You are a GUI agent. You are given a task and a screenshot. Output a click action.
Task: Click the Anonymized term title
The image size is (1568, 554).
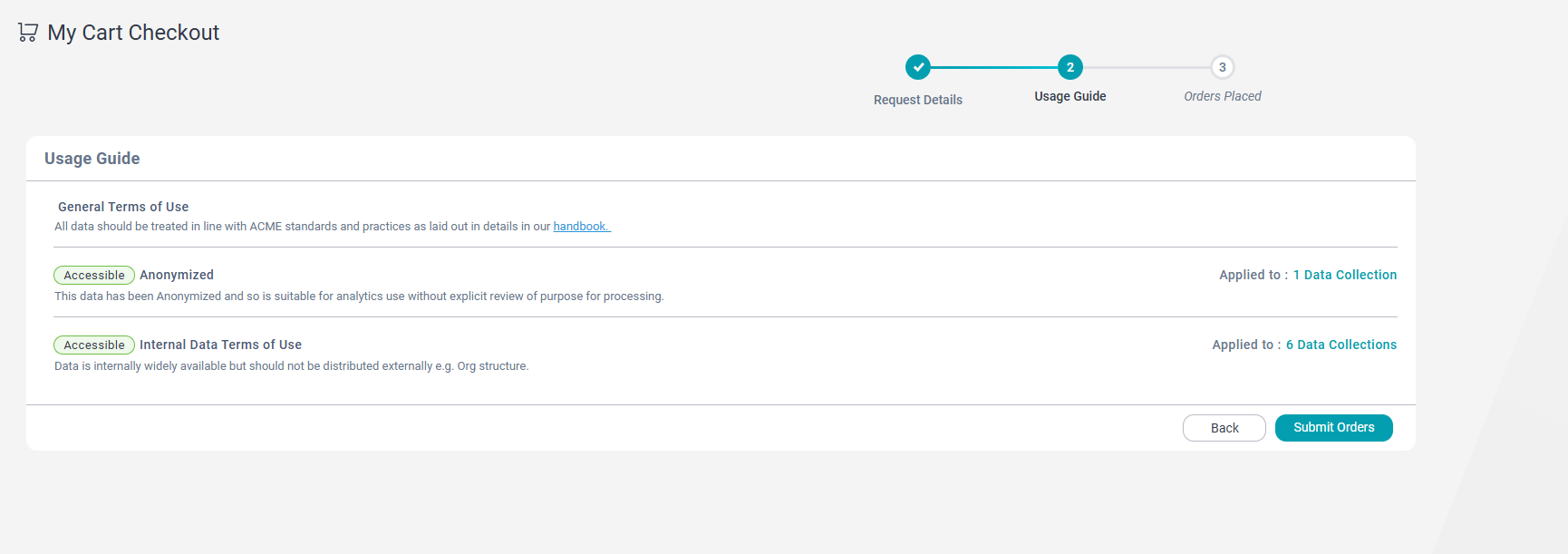[177, 275]
